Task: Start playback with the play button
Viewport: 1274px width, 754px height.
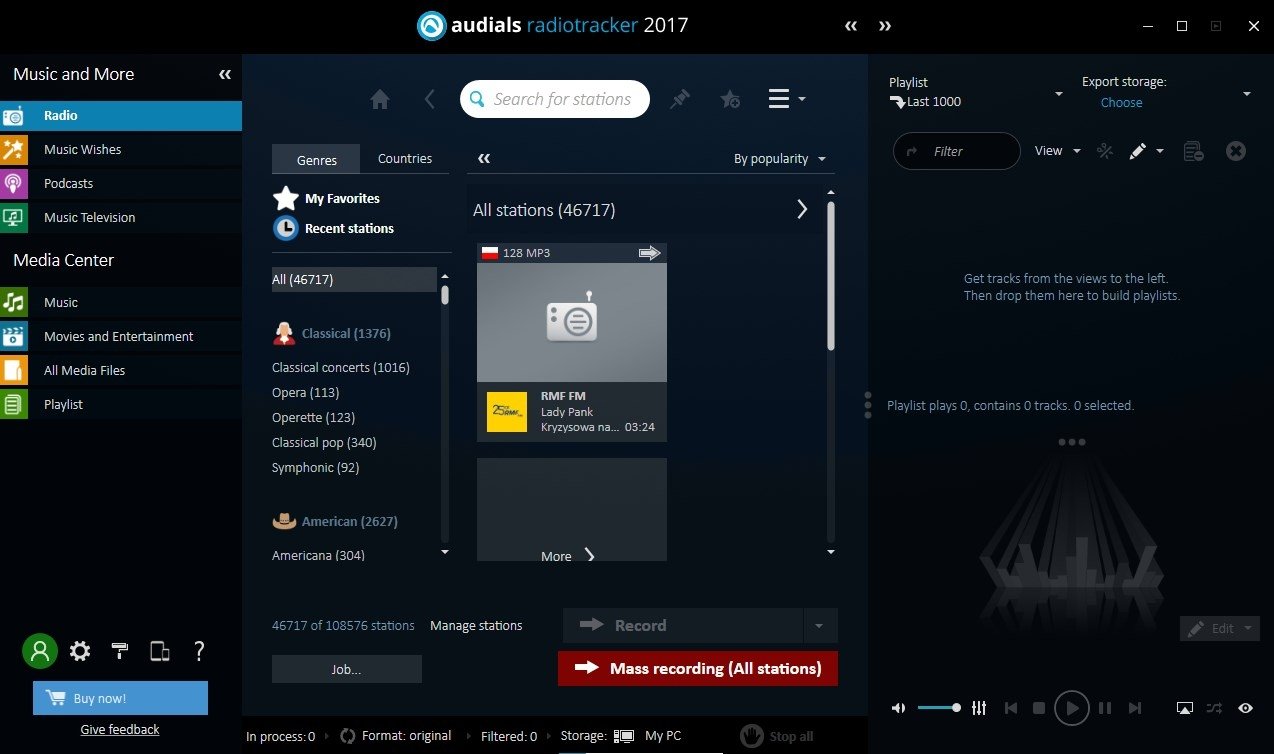Action: click(x=1071, y=708)
